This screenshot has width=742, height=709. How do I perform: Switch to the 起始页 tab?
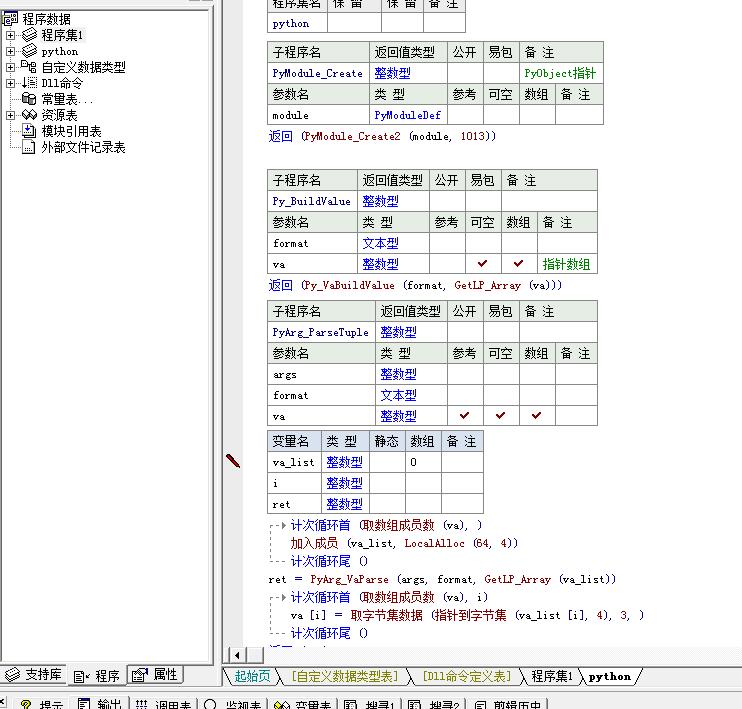point(252,676)
